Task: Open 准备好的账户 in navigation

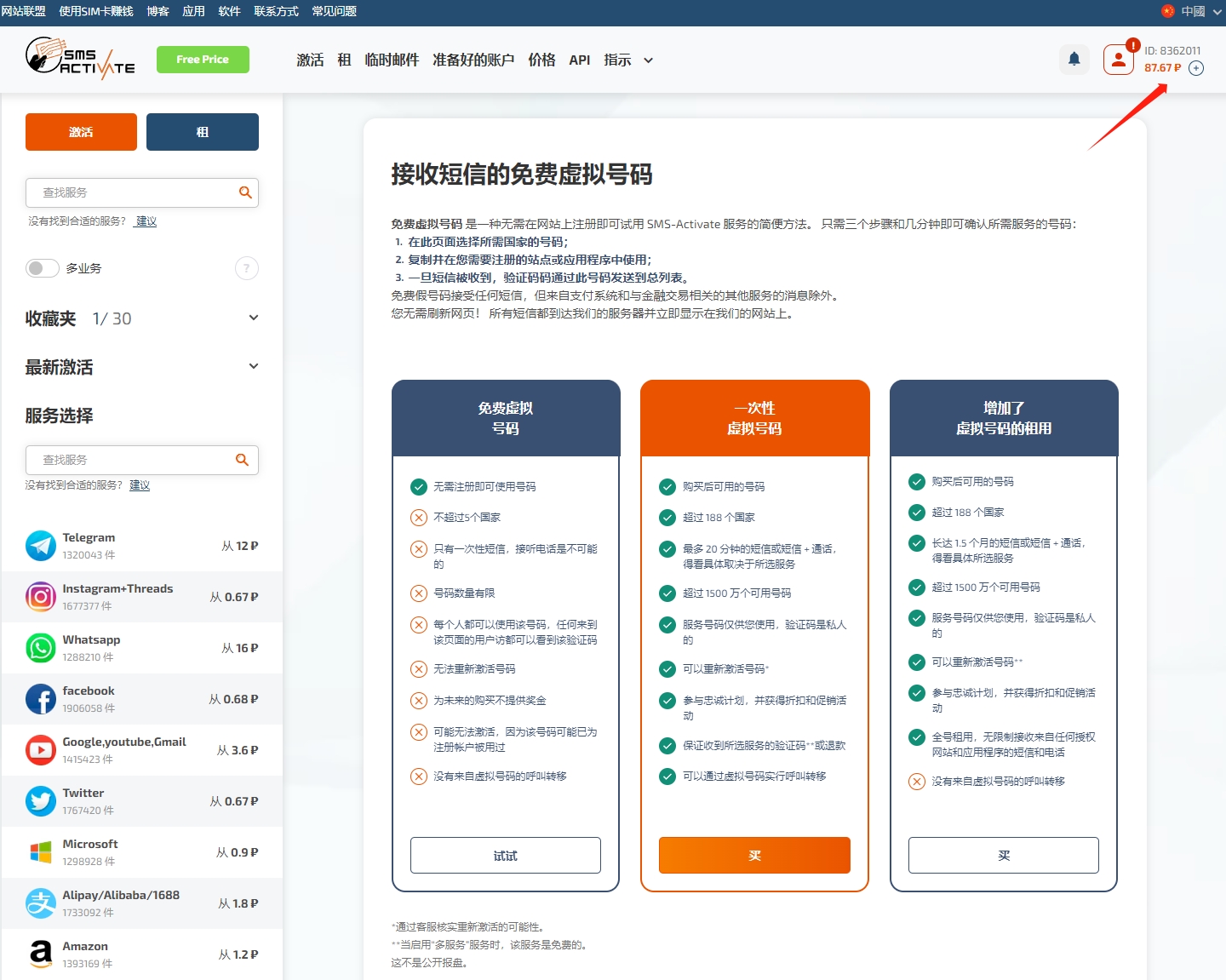Action: (x=473, y=60)
